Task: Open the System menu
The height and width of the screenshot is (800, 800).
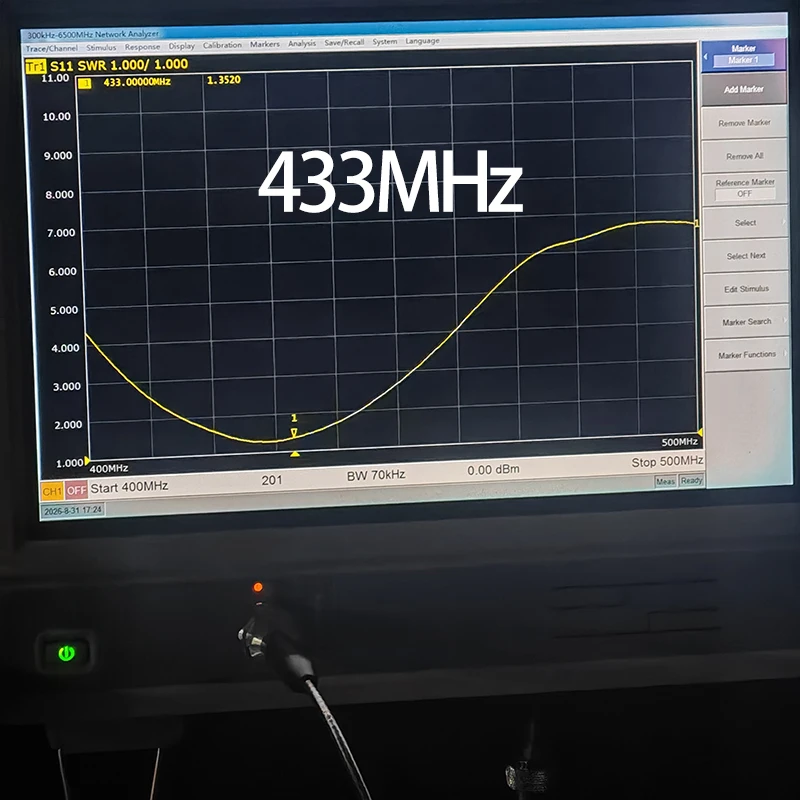Action: click(x=385, y=42)
